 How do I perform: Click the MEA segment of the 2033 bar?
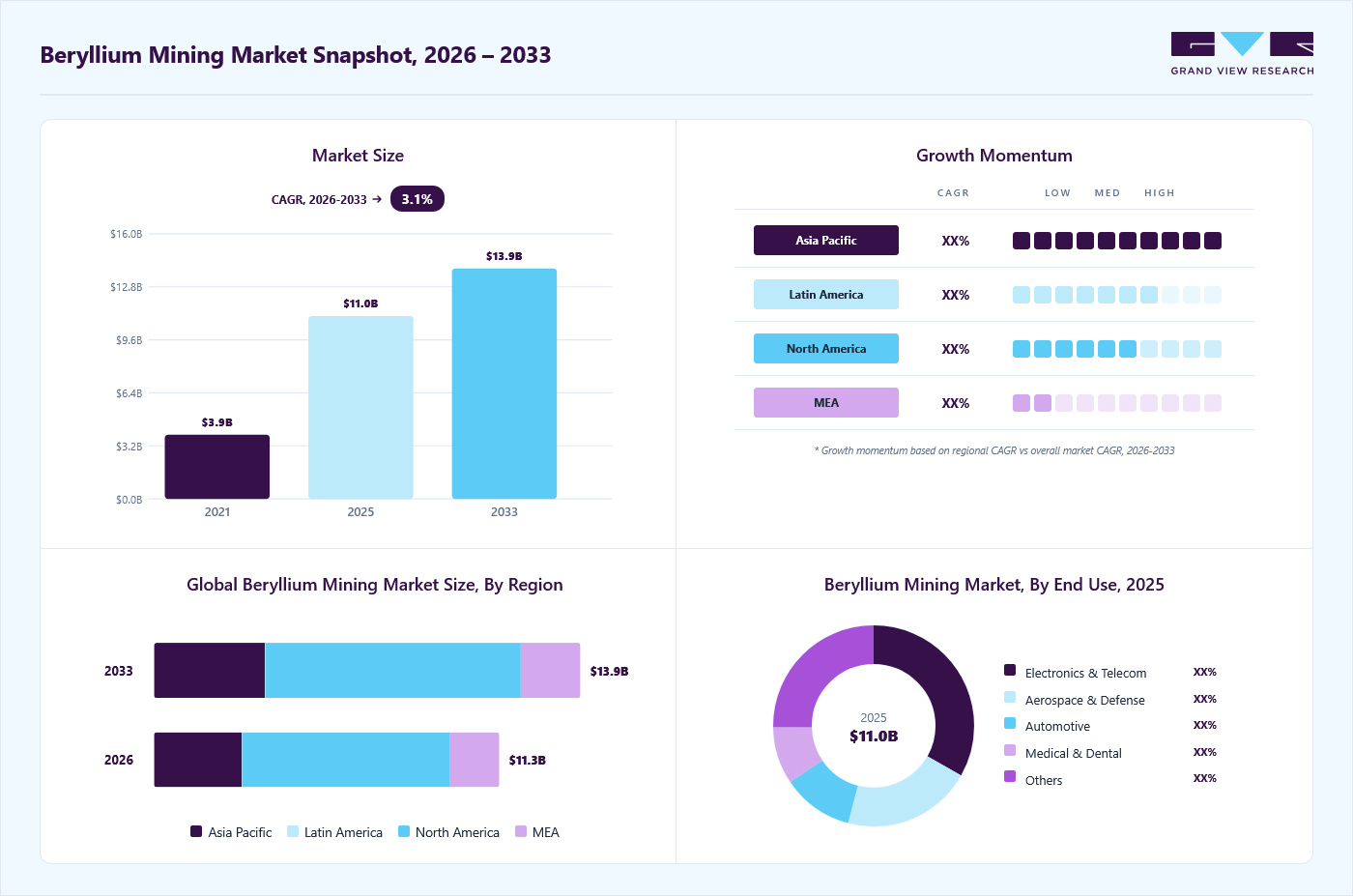pos(550,670)
